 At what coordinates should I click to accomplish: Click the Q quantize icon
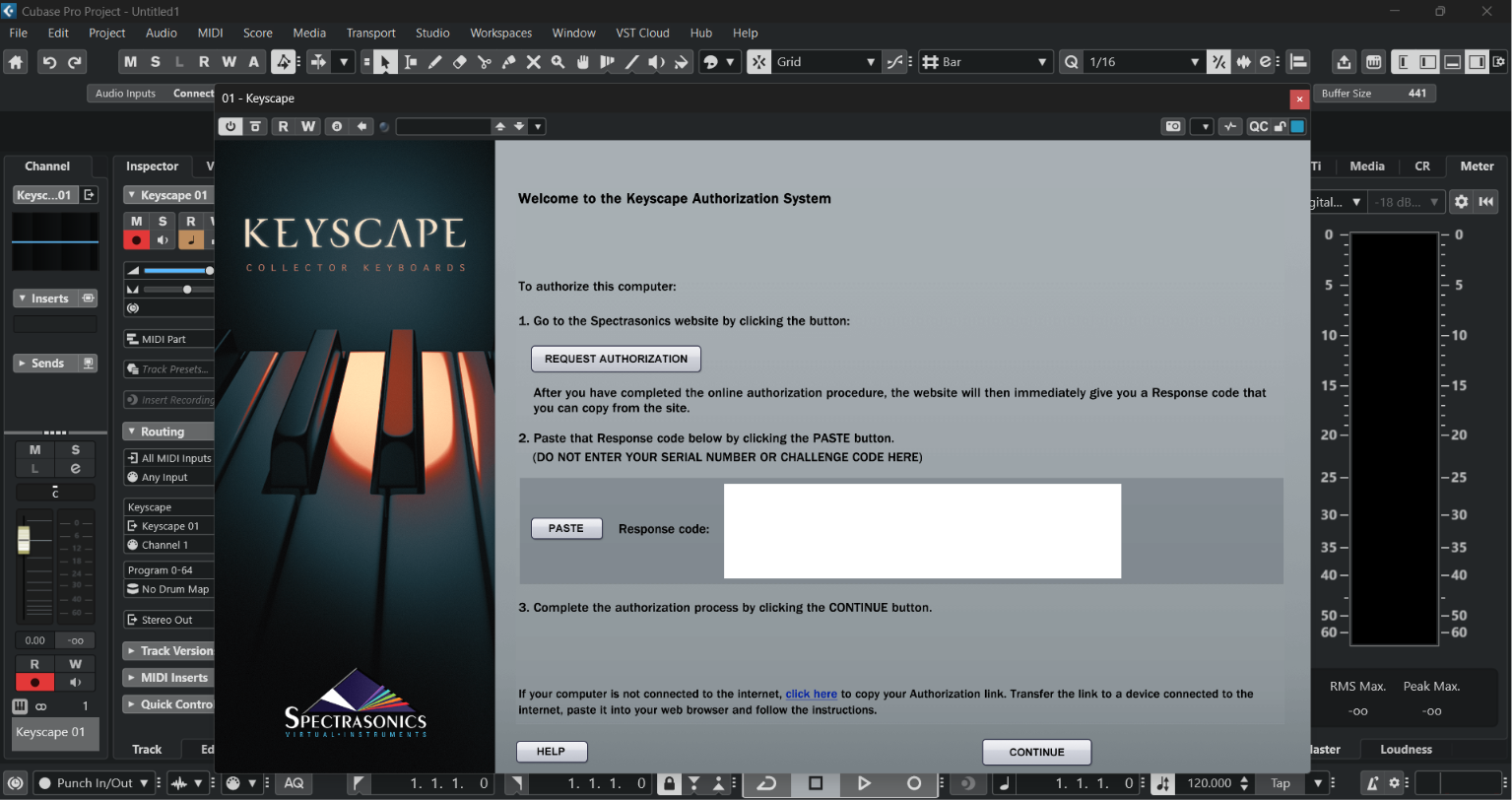[x=1072, y=62]
